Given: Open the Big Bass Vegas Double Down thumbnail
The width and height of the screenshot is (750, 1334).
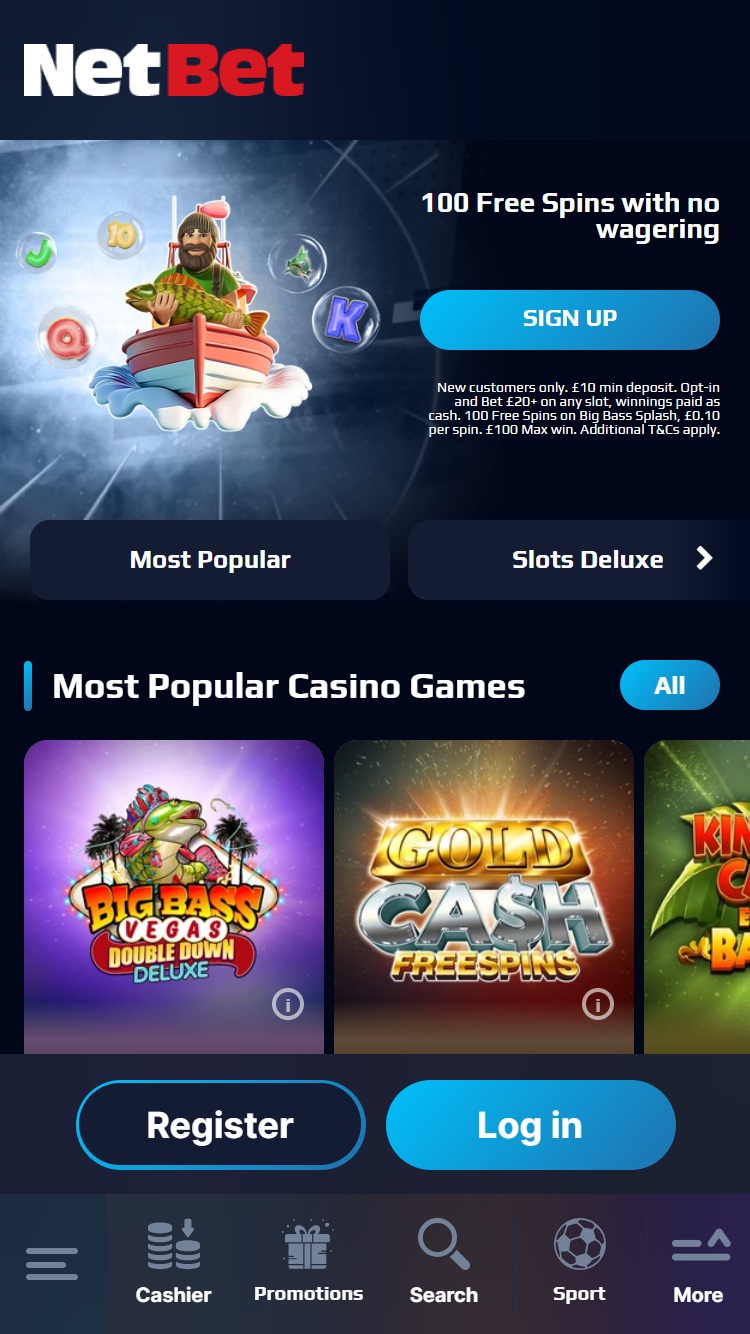Looking at the screenshot, I should [174, 896].
